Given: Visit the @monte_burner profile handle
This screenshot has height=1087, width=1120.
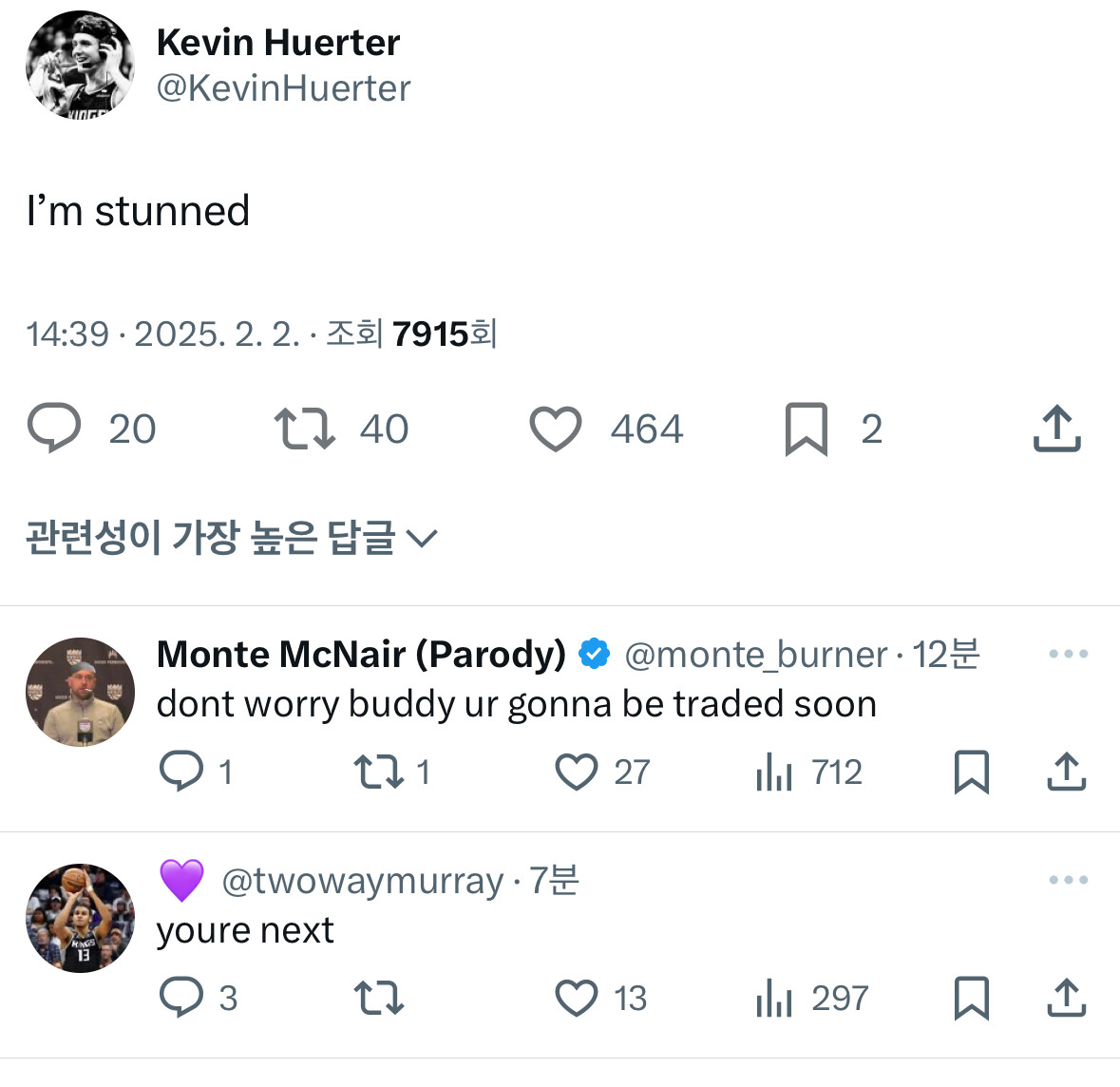Looking at the screenshot, I should 755,655.
